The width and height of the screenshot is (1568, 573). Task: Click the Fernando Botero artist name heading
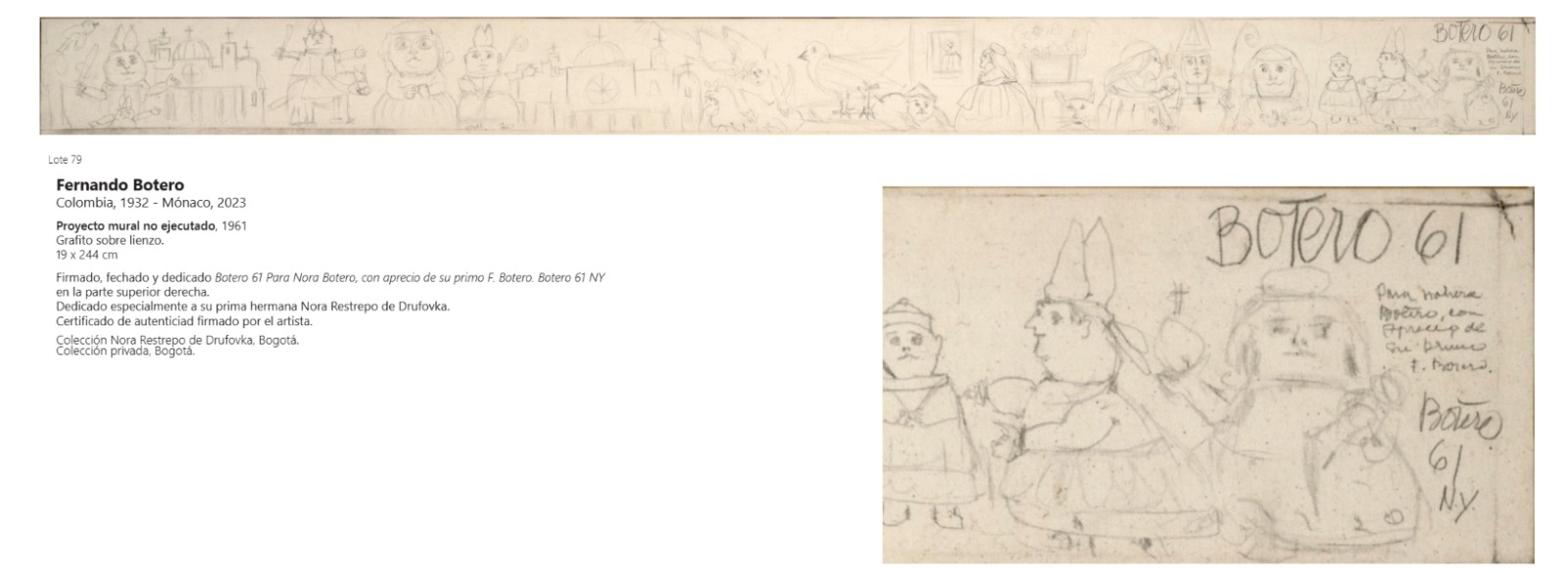tap(120, 185)
